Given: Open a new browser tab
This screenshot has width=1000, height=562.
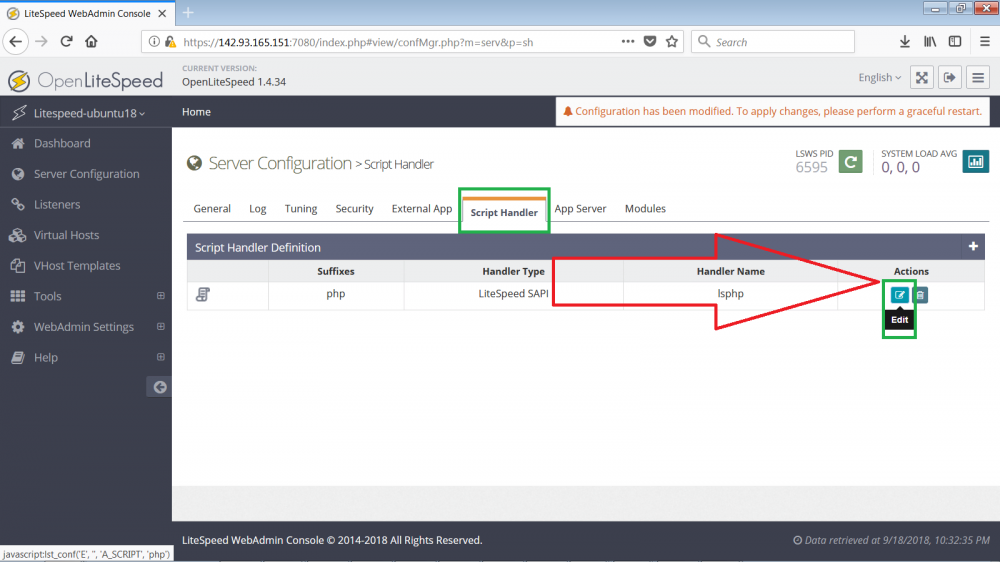Looking at the screenshot, I should point(188,13).
